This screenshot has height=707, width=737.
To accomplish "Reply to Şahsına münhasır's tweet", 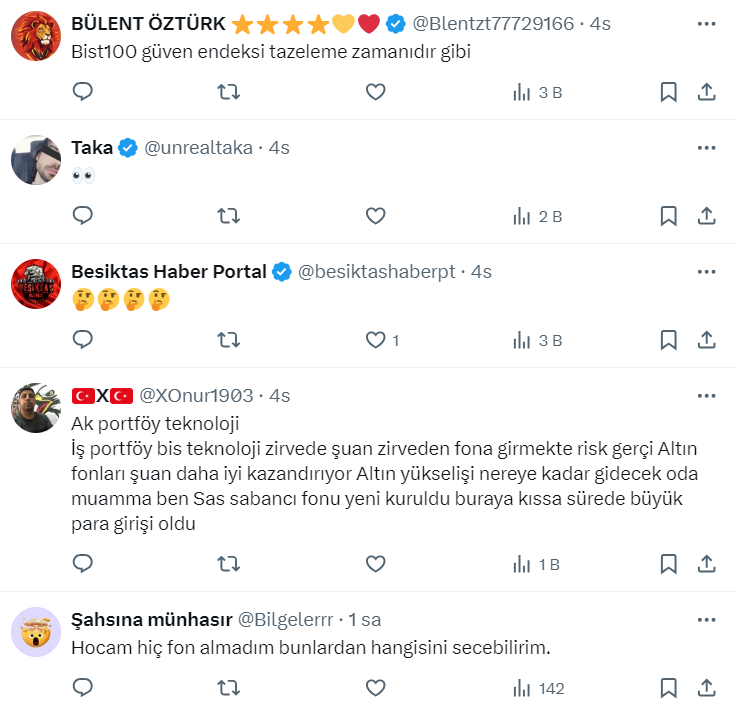I will tap(83, 688).
